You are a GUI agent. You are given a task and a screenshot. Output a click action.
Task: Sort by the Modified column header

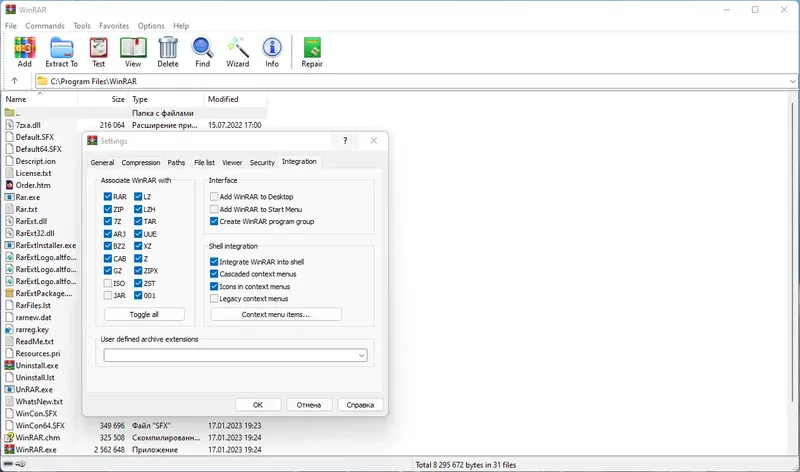(x=235, y=99)
